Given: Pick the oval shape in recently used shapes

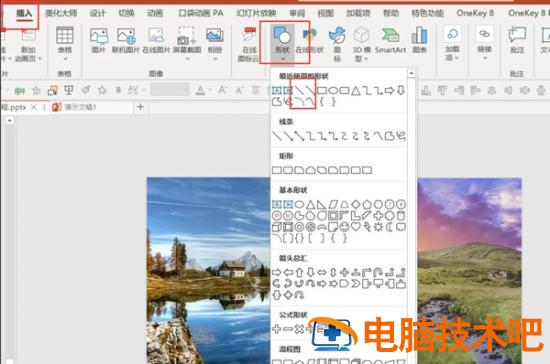Looking at the screenshot, I should 333,91.
